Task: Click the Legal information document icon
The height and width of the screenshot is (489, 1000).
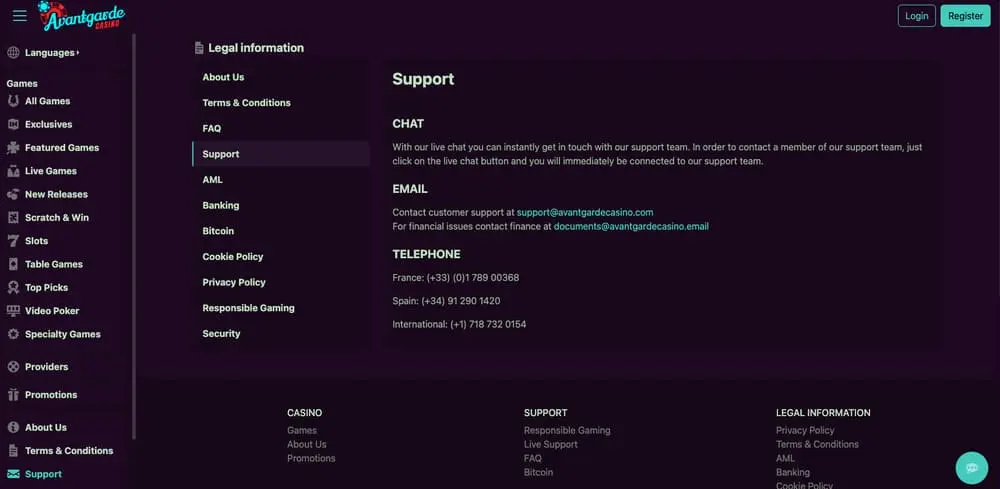Action: click(x=199, y=48)
